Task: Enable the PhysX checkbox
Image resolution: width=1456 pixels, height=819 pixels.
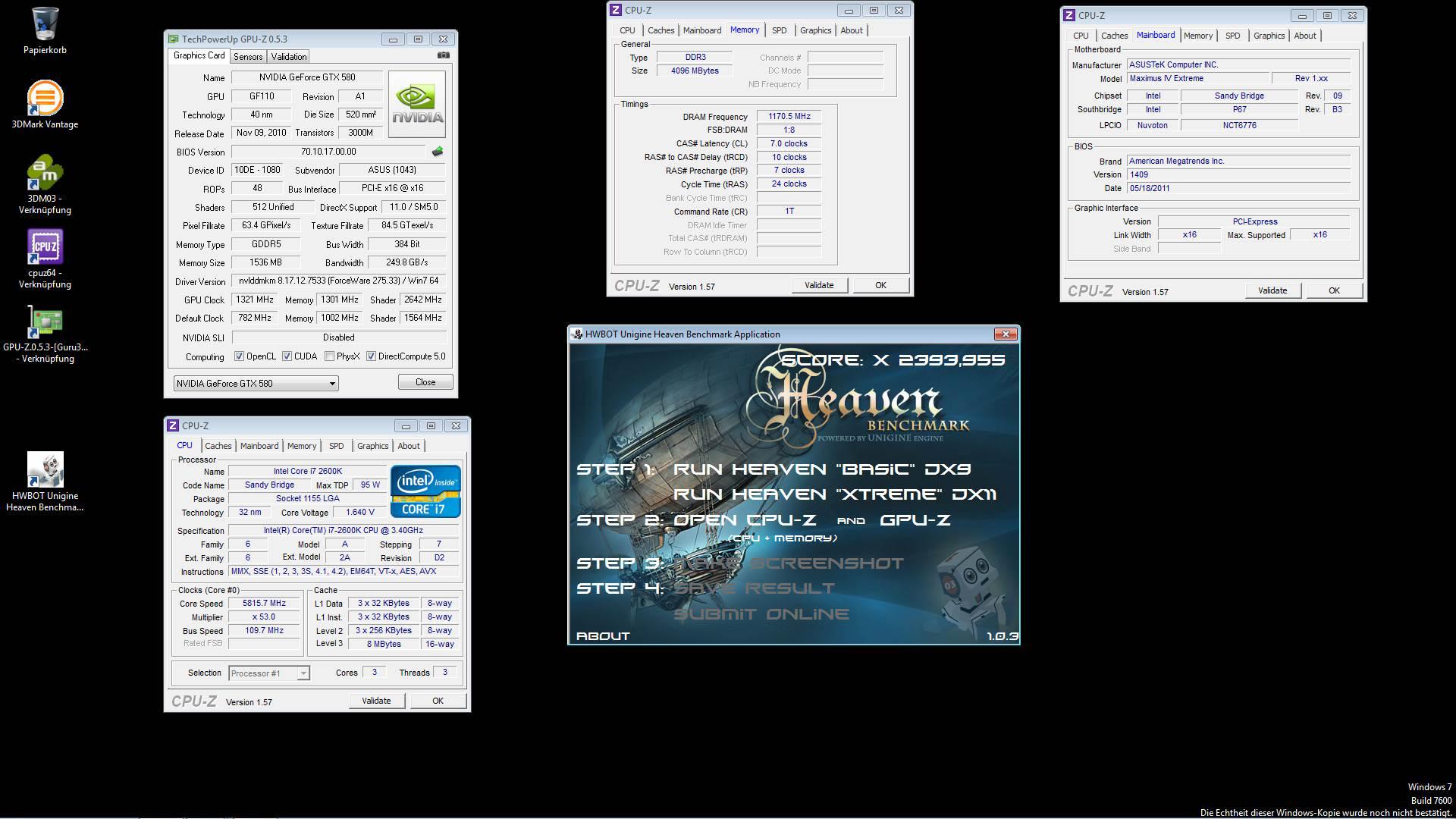Action: pos(330,356)
